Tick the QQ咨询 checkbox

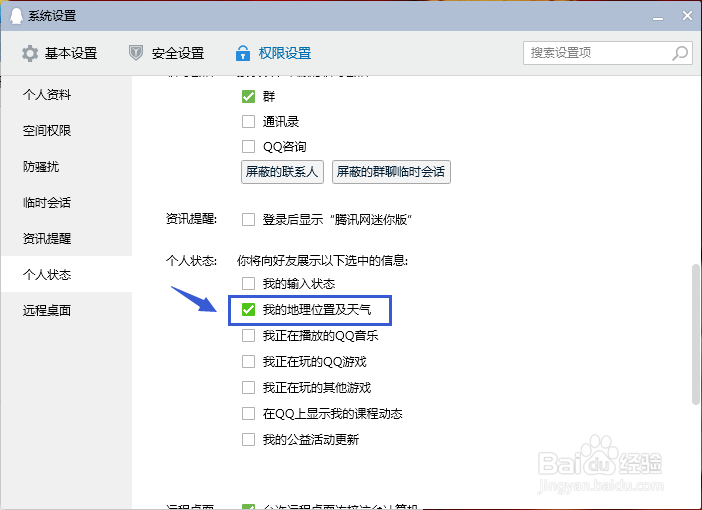pyautogui.click(x=248, y=146)
